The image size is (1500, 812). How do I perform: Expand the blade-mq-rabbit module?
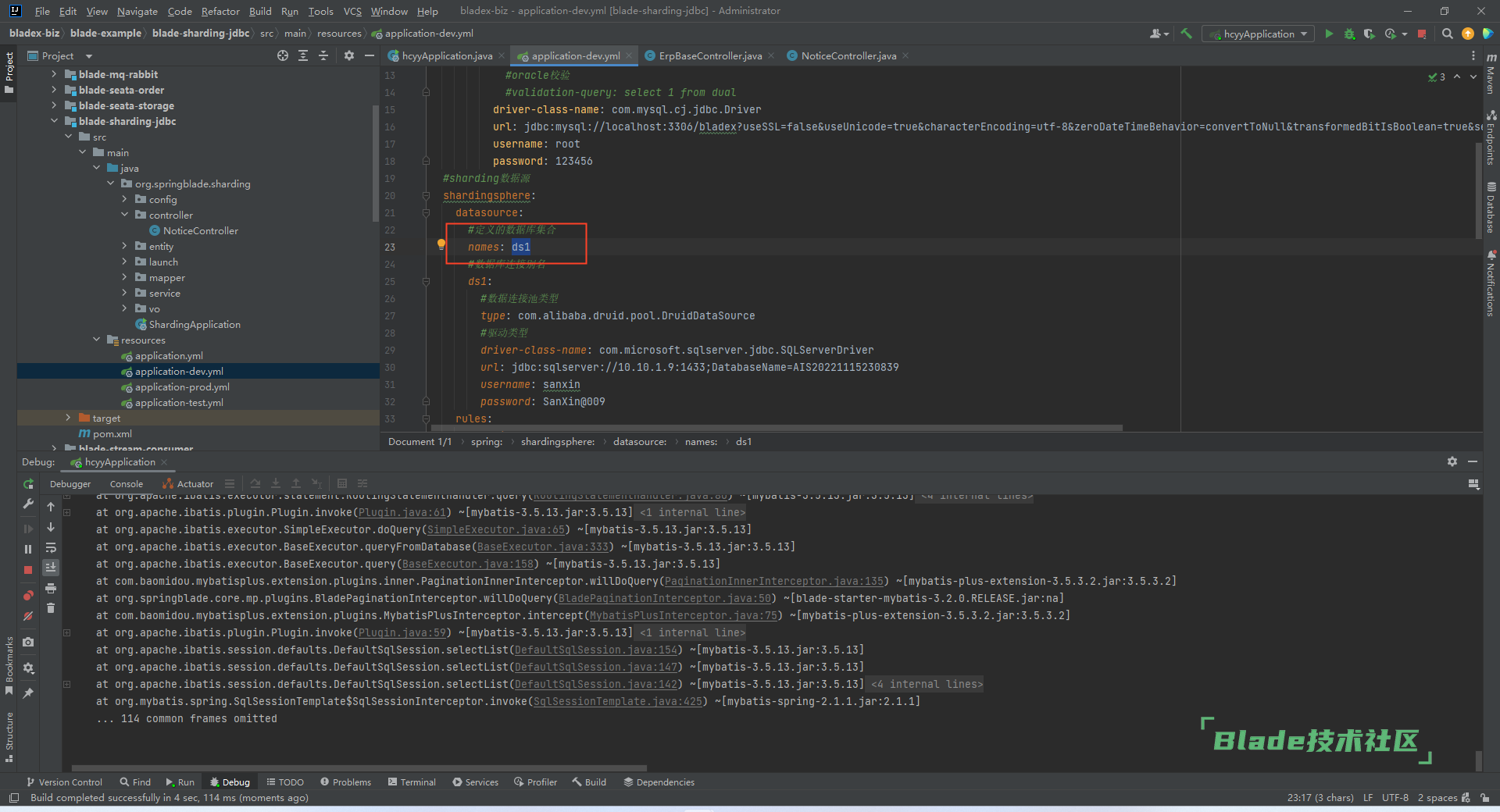(x=54, y=74)
